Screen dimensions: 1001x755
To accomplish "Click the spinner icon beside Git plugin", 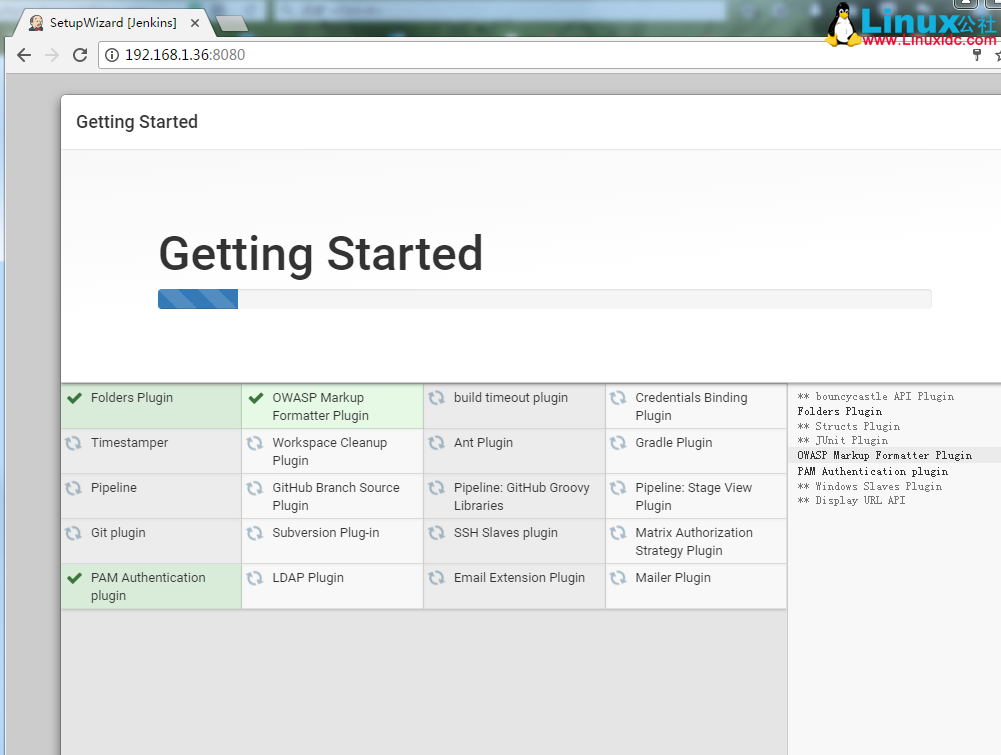I will pyautogui.click(x=74, y=532).
